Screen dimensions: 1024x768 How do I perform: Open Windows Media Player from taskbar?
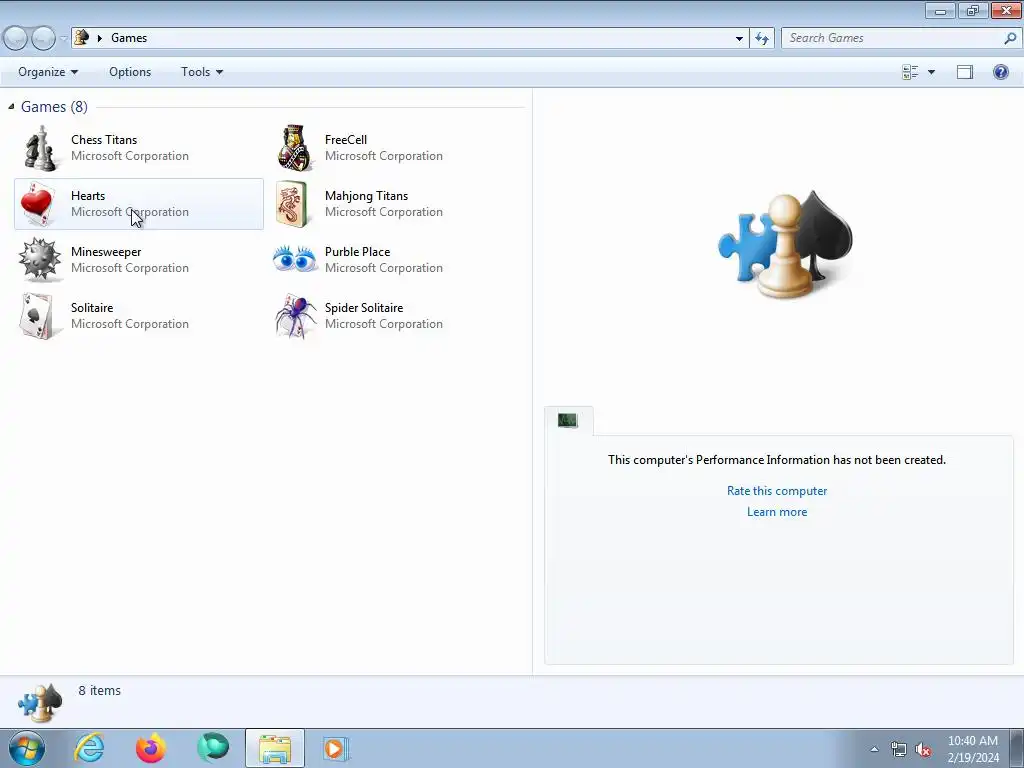pyautogui.click(x=336, y=748)
